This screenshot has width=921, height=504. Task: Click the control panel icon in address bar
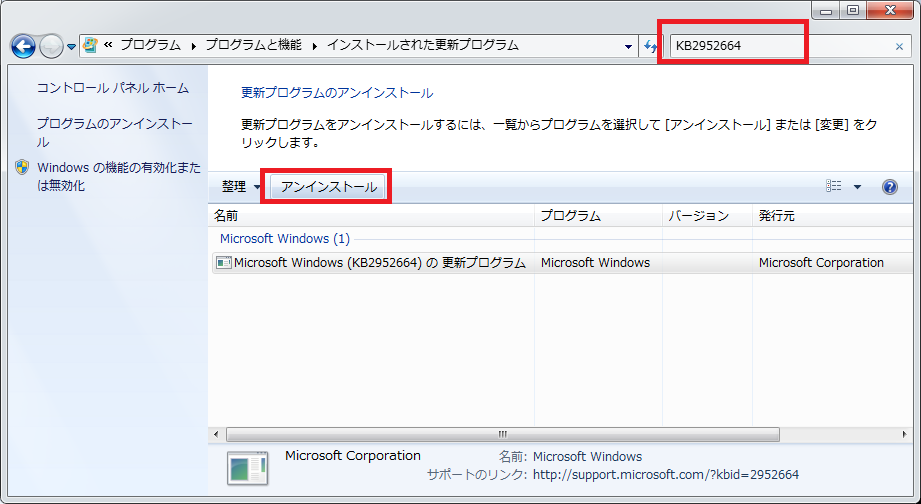pos(91,46)
